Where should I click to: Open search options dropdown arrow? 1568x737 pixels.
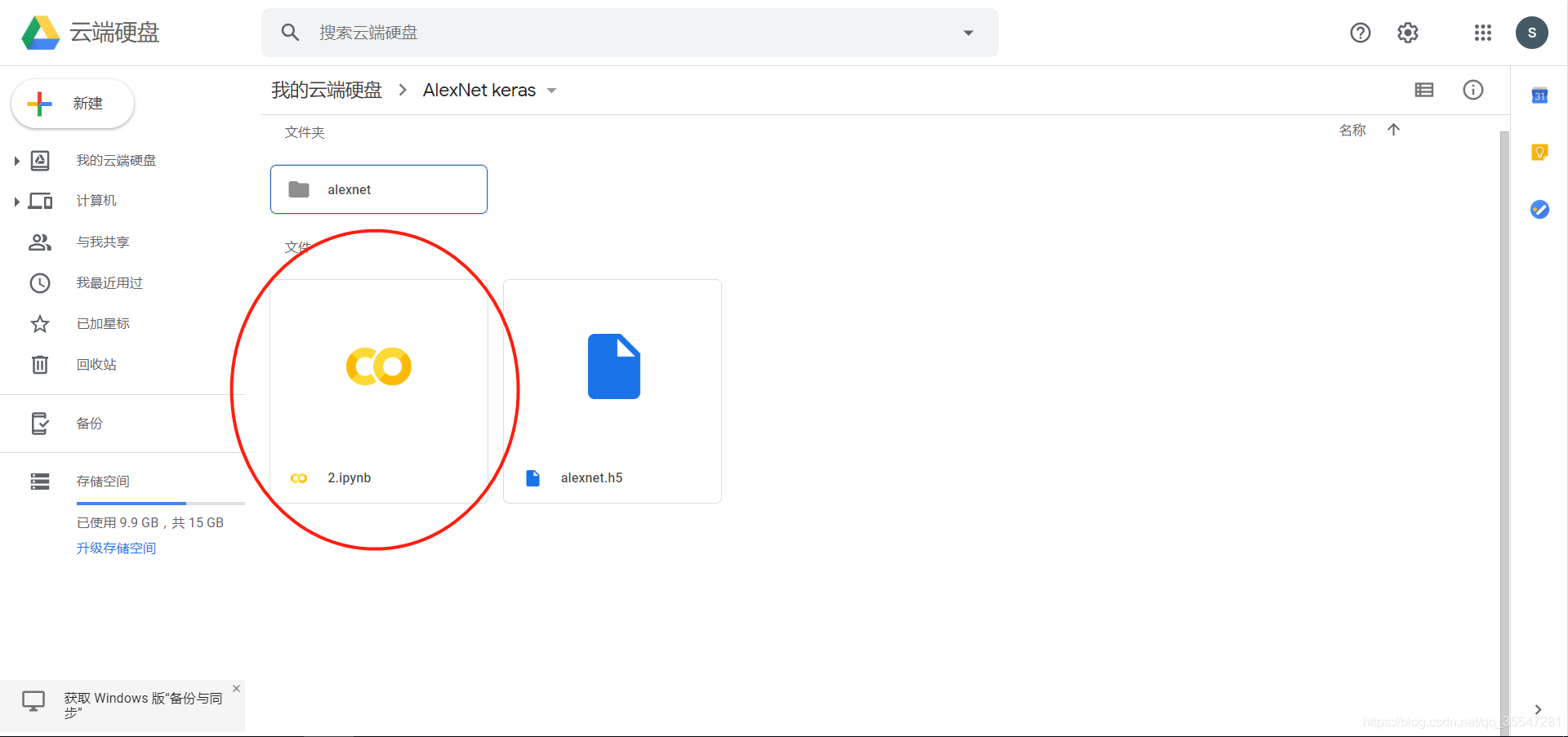[969, 33]
